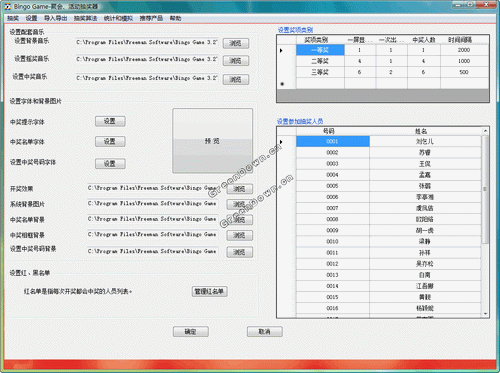Screen dimensions: 500x373
Task: Browse for the 系统背景图片 file
Action: (x=240, y=204)
